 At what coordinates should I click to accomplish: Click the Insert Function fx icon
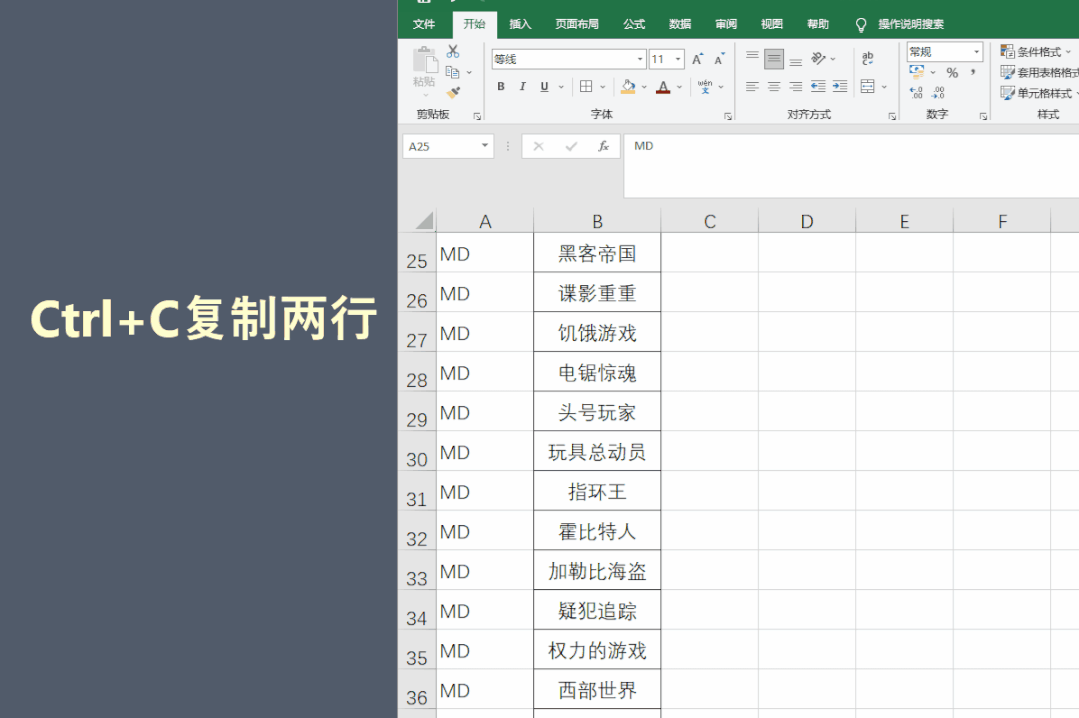[x=603, y=146]
